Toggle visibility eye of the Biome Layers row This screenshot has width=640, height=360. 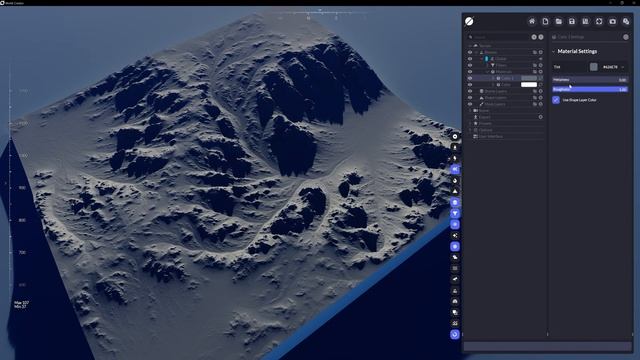[x=470, y=91]
